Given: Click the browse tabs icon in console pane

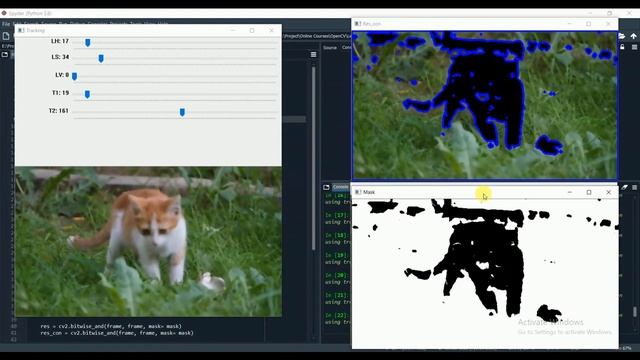Looking at the screenshot, I should [326, 187].
